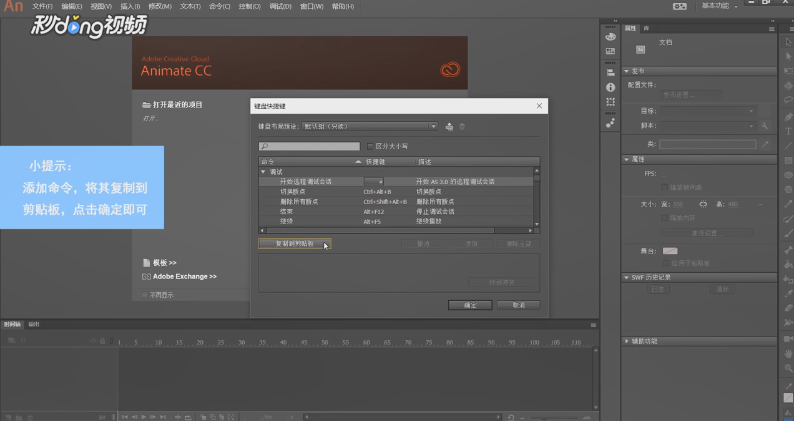Select the Line tool
The height and width of the screenshot is (421, 794).
(x=788, y=146)
